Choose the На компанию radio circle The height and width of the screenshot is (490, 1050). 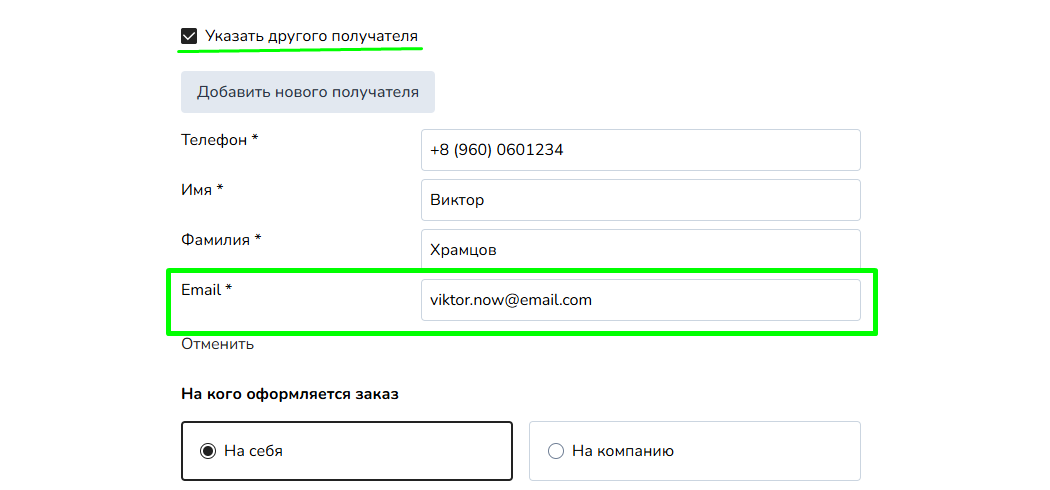[556, 451]
